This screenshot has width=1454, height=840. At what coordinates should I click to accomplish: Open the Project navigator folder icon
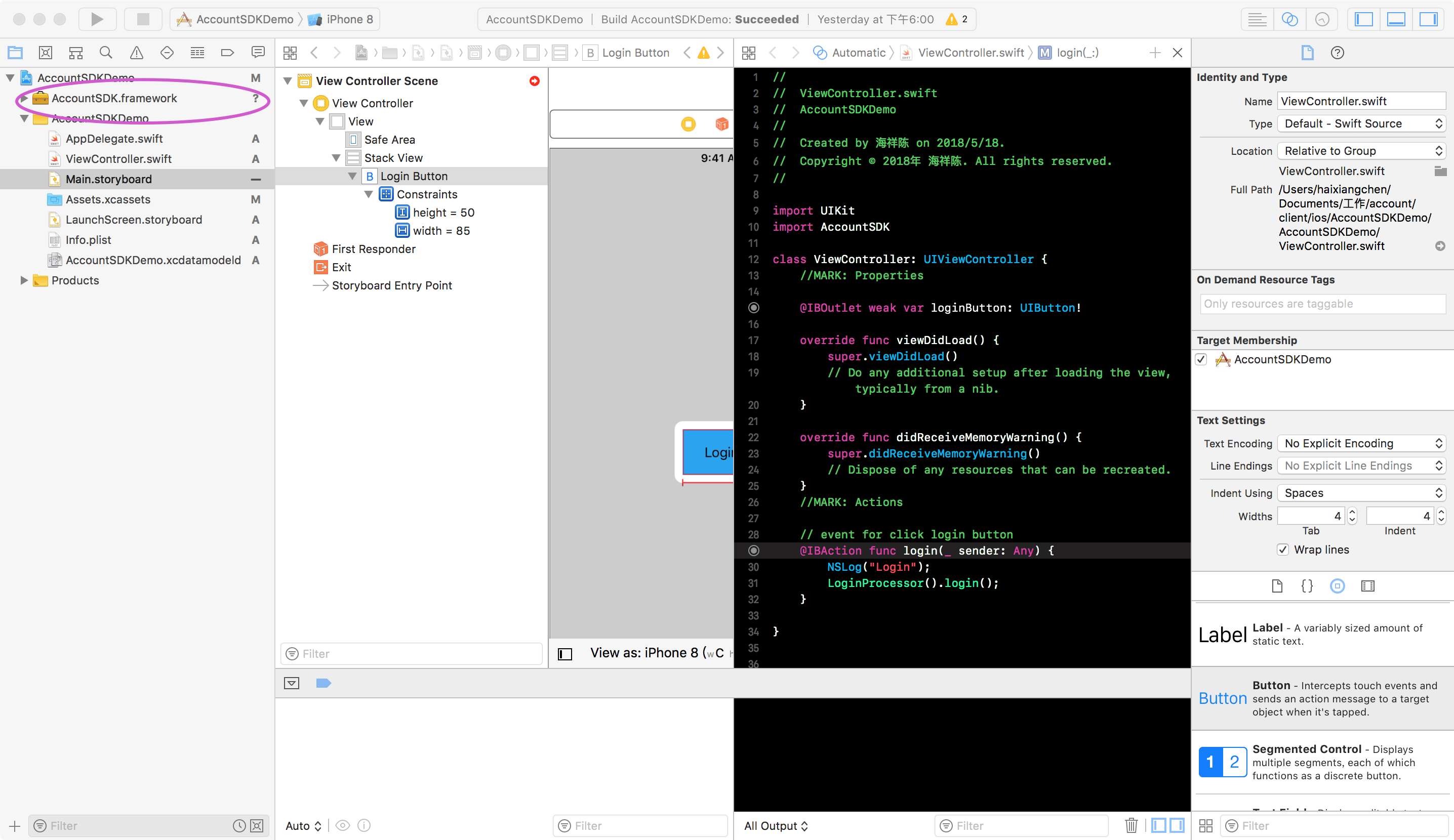point(15,53)
